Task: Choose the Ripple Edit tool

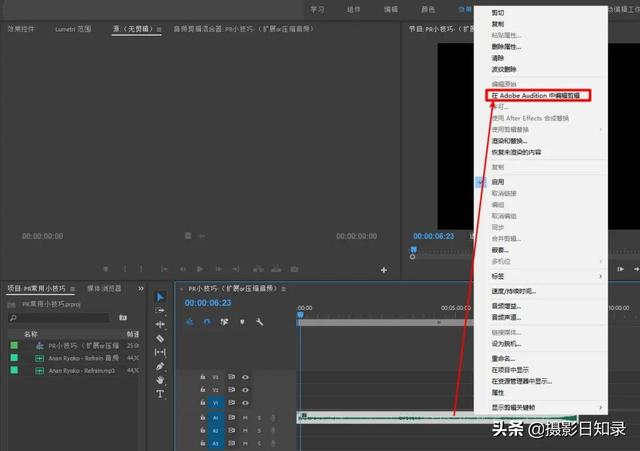Action: coord(160,324)
